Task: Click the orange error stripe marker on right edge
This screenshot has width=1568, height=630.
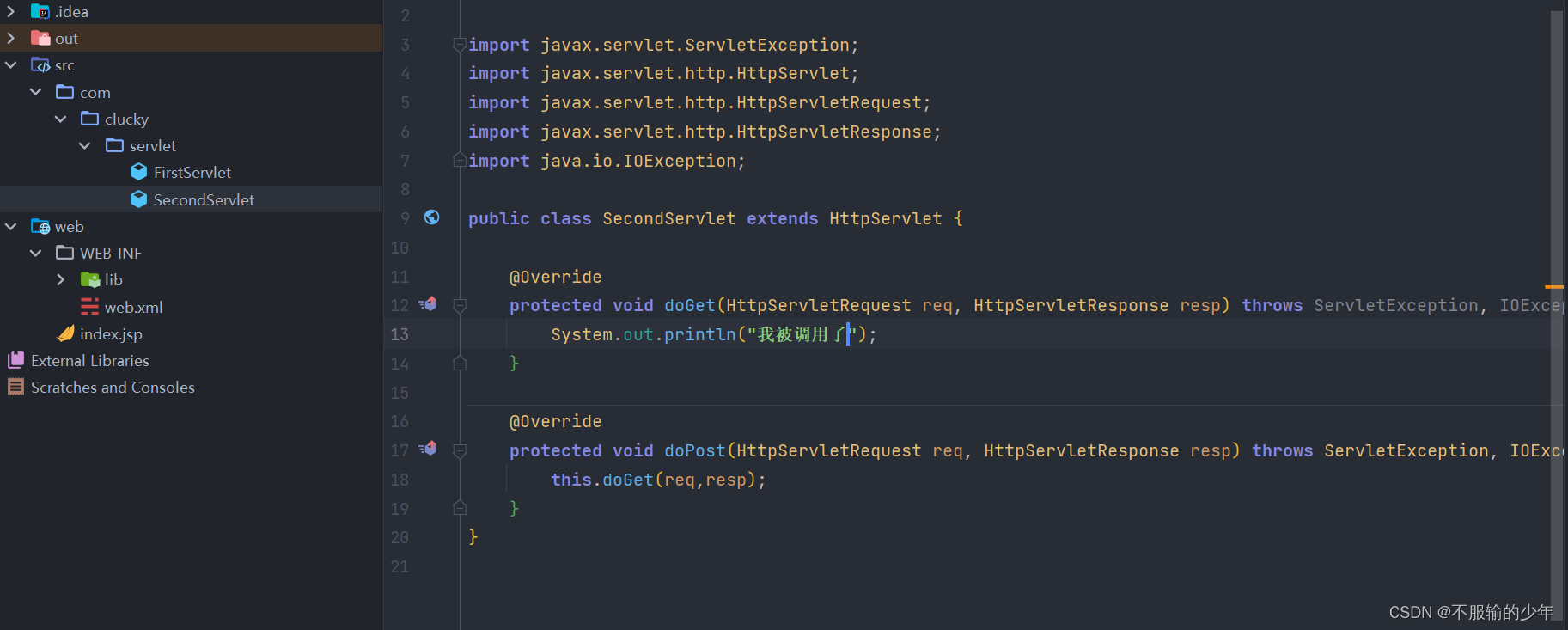Action: click(1553, 286)
